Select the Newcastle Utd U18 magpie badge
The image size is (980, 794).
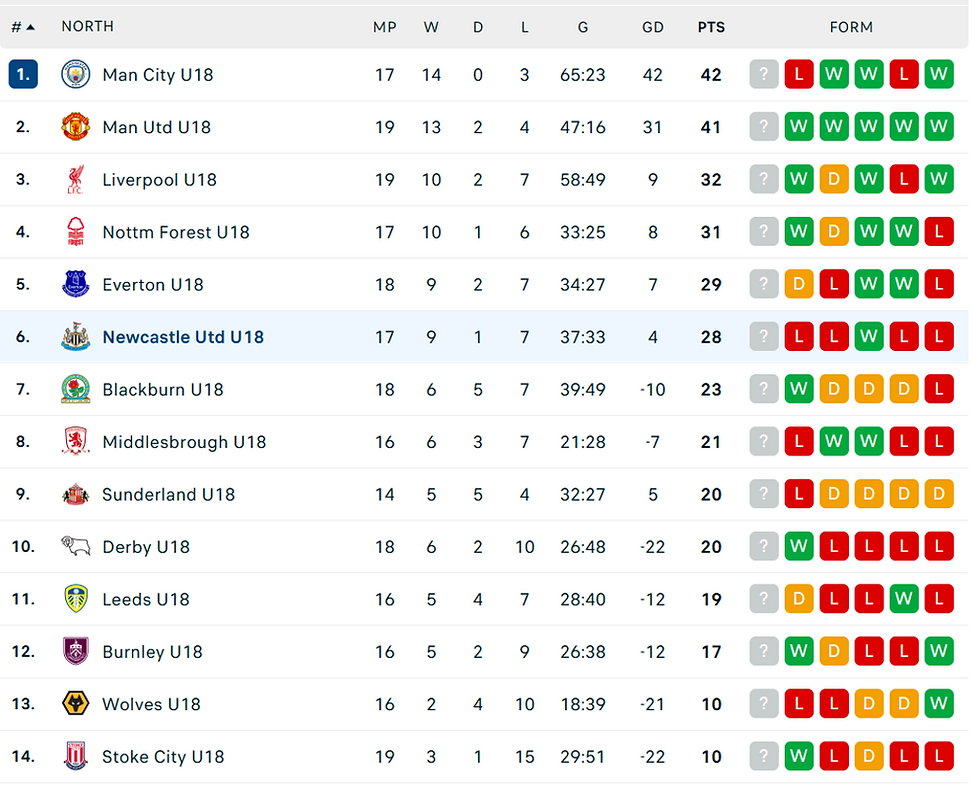[77, 337]
